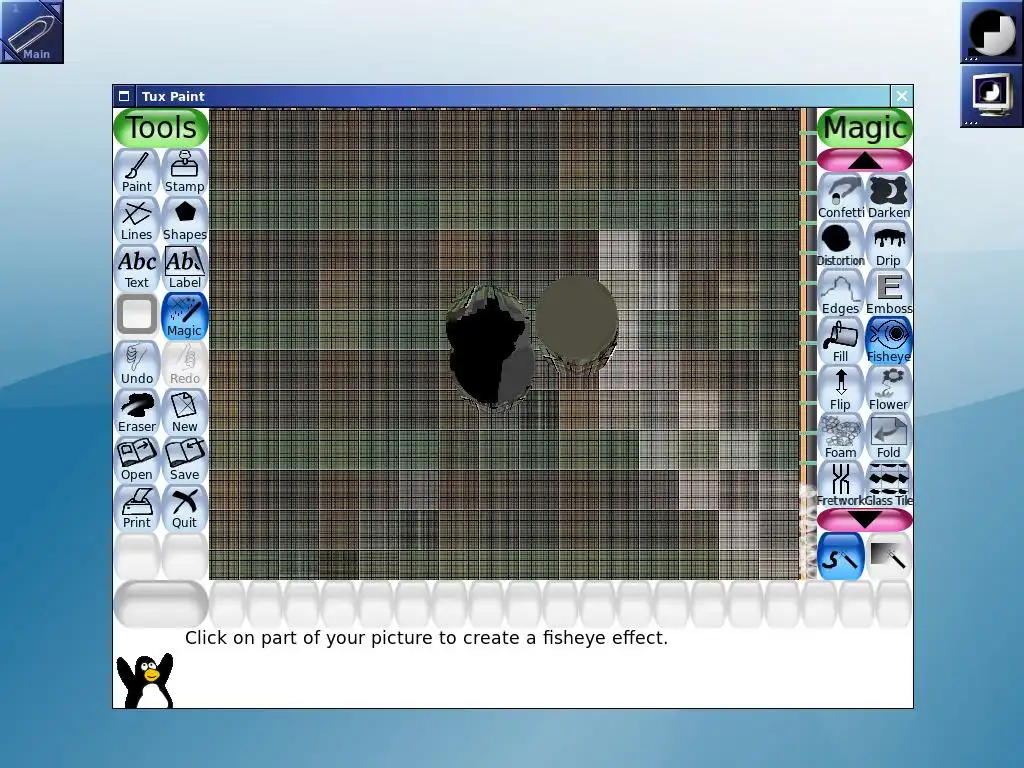Select the Text tool
This screenshot has height=768, width=1024.
pos(136,268)
